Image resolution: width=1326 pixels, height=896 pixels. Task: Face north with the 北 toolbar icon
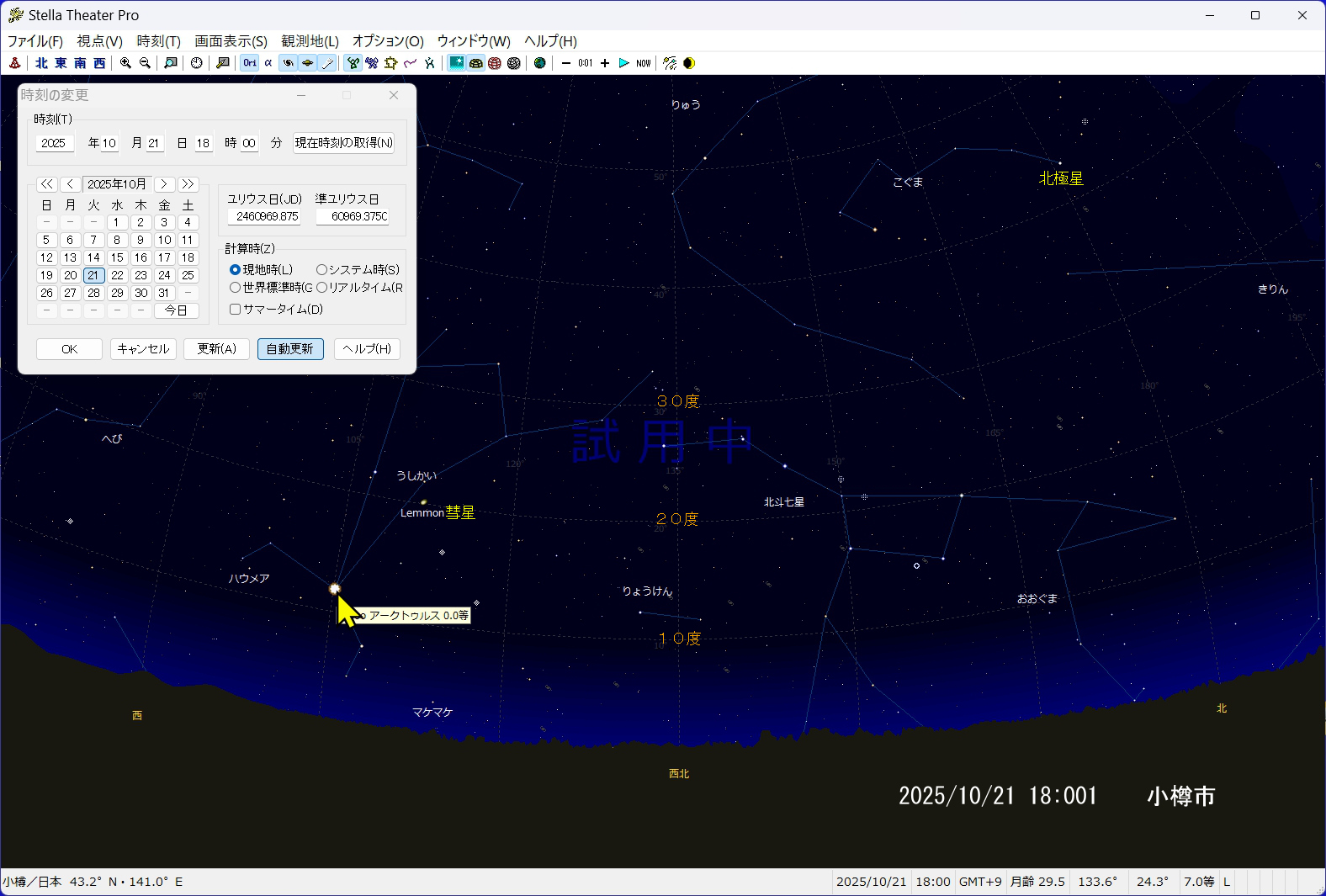click(41, 63)
